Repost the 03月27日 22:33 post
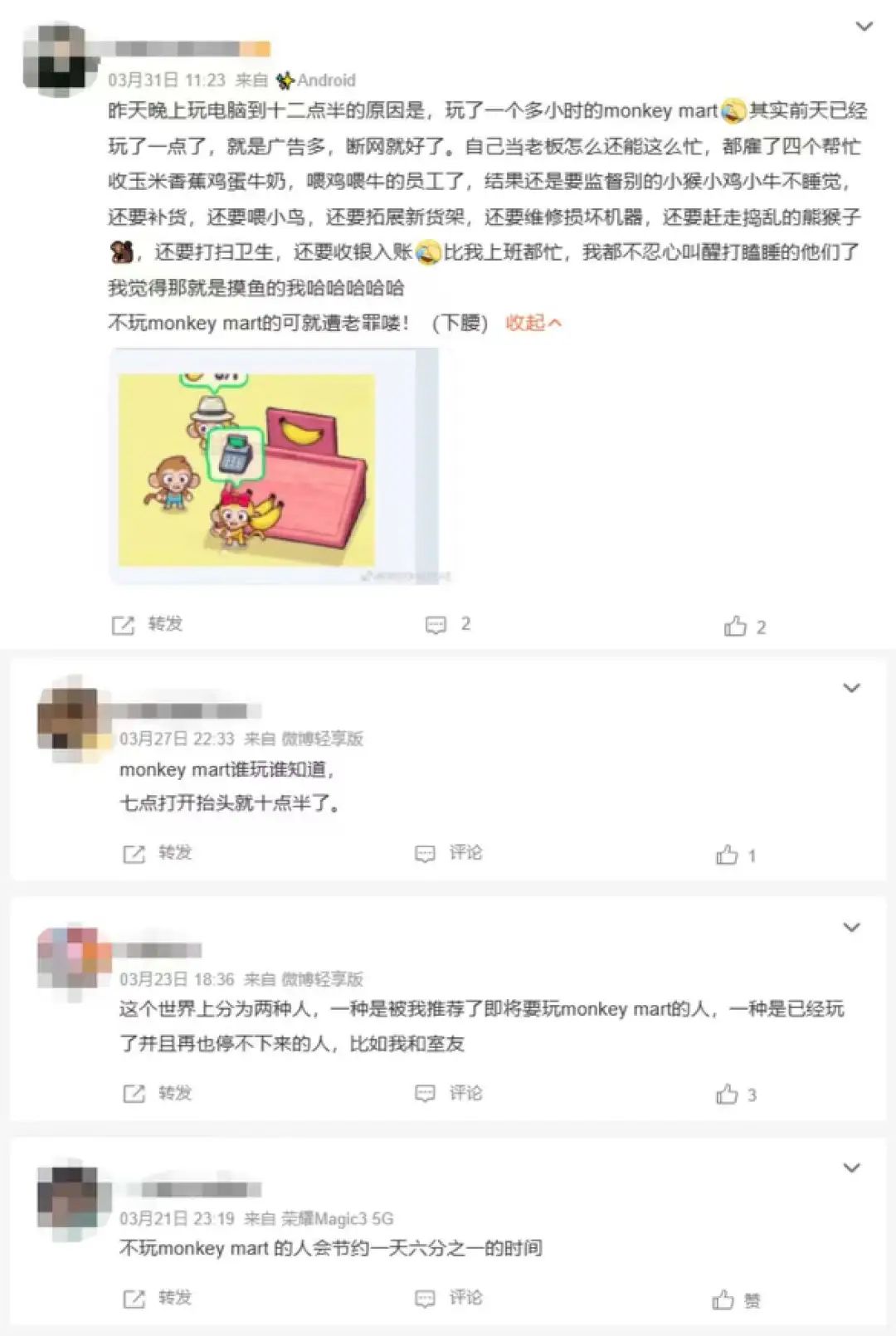 coord(157,853)
